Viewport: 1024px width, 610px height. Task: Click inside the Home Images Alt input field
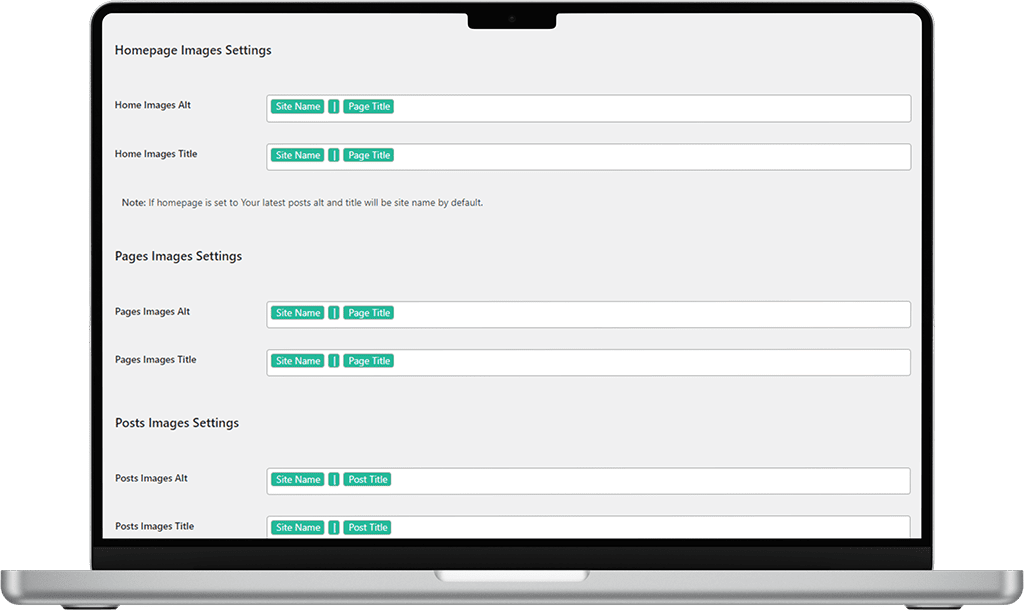pos(650,107)
